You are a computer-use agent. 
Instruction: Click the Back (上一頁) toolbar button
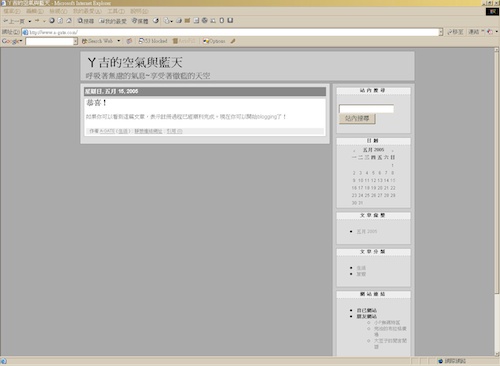14,21
